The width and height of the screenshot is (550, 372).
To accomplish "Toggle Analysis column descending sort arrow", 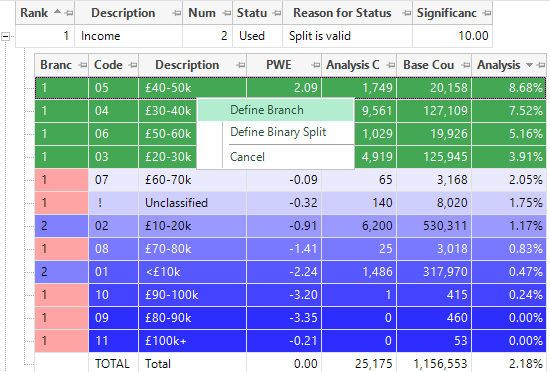I will [529, 65].
